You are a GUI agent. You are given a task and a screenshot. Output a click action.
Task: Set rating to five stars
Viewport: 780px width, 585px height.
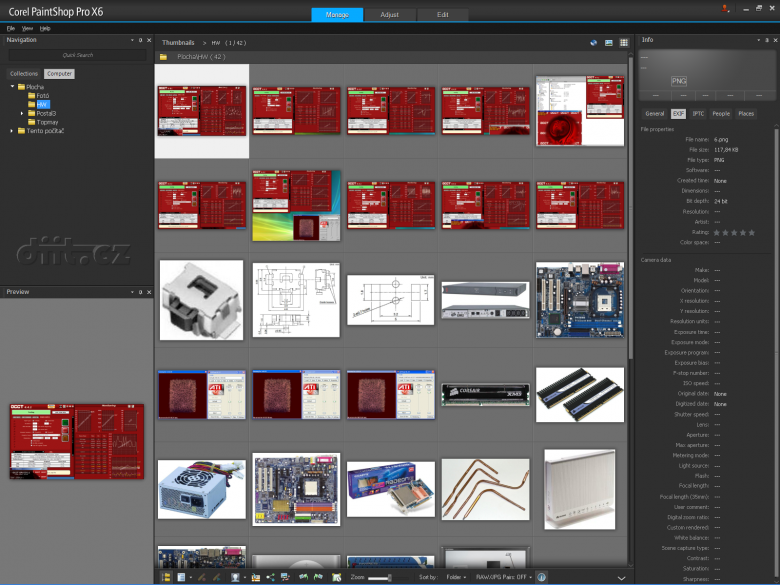coord(750,232)
